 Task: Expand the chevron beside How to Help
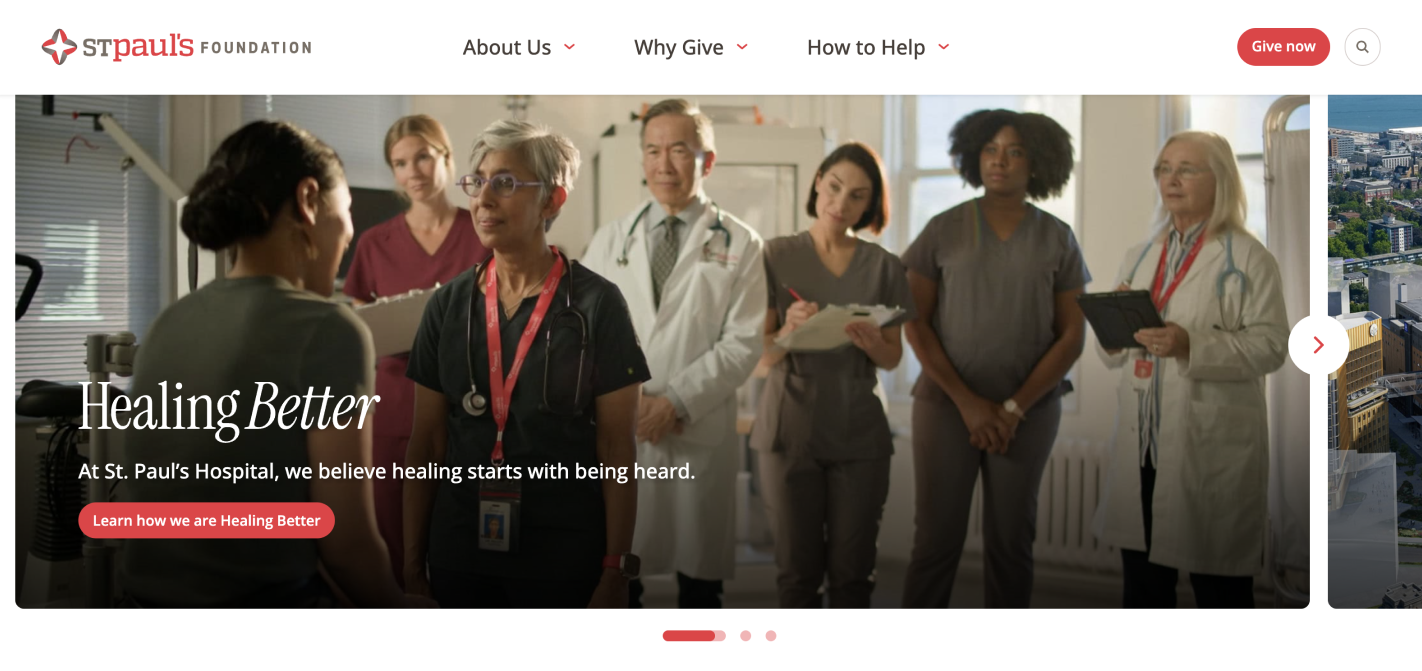coord(943,47)
